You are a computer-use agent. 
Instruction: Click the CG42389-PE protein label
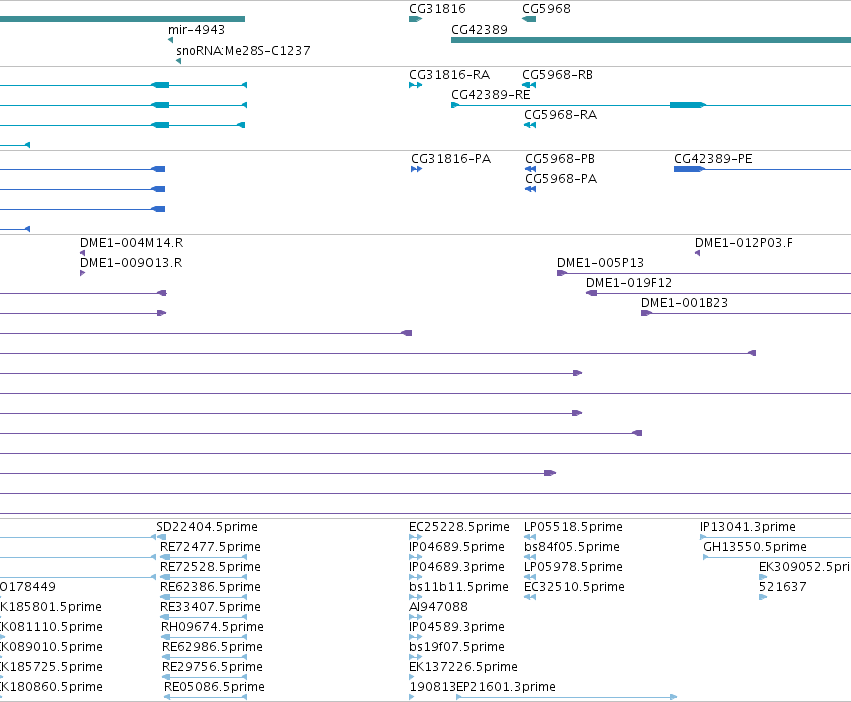(713, 159)
